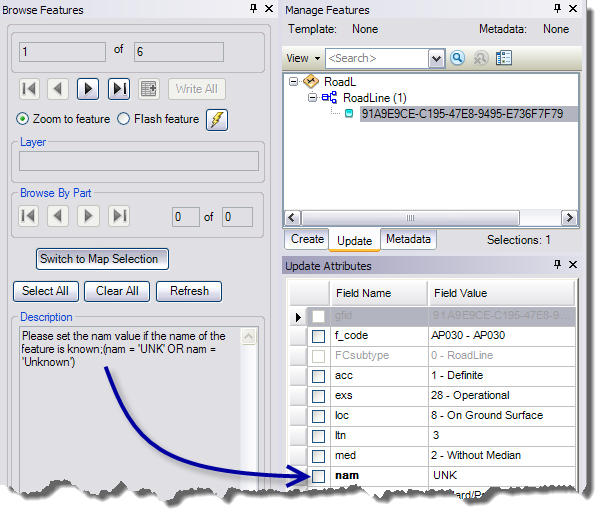Select the Flash feature radio button
The width and height of the screenshot is (600, 524).
pyautogui.click(x=124, y=119)
